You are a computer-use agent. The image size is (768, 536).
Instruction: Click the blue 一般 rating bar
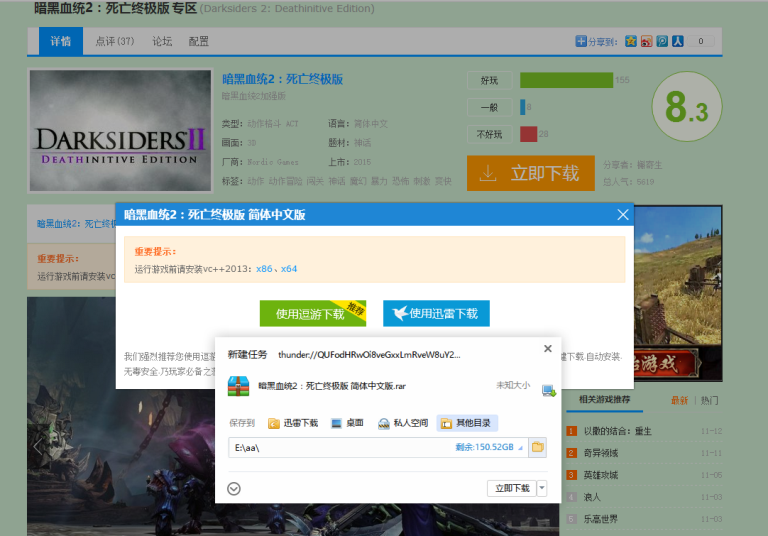point(523,107)
